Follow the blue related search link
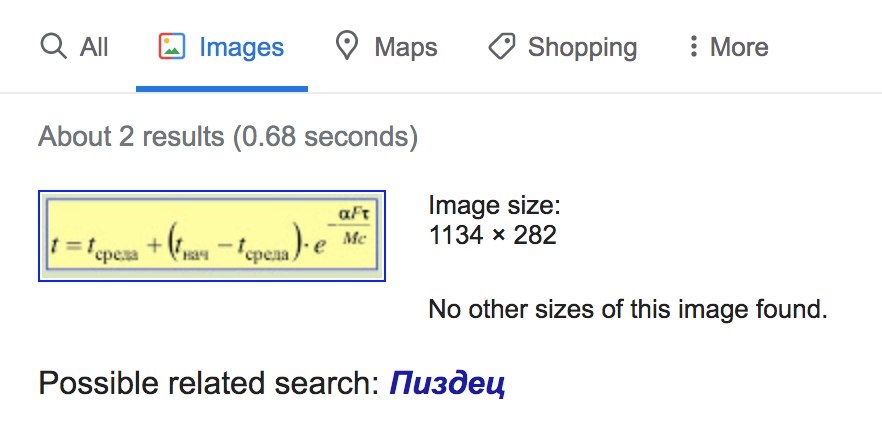 tap(447, 383)
